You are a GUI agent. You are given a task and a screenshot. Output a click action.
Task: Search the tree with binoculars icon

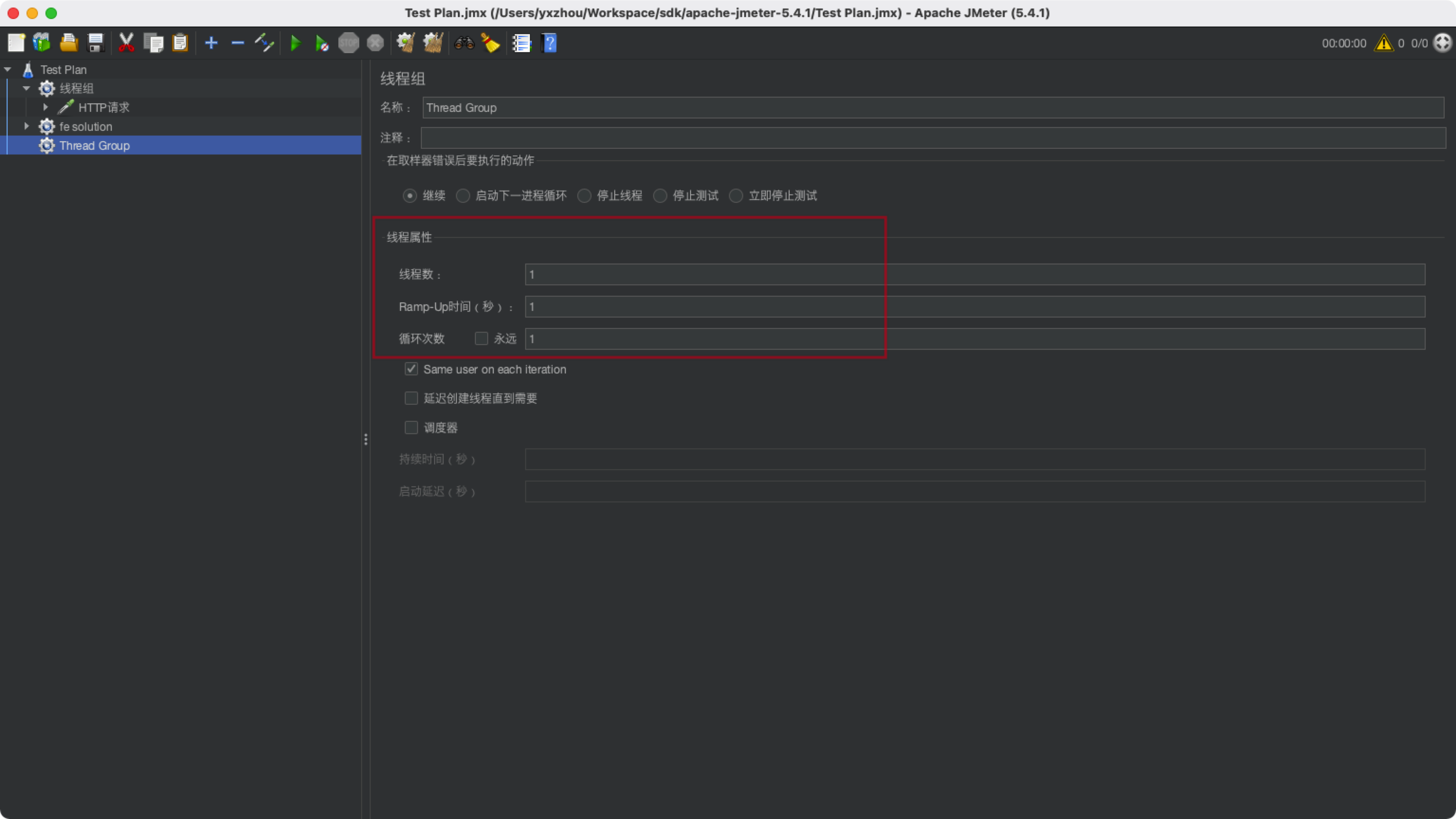(464, 43)
